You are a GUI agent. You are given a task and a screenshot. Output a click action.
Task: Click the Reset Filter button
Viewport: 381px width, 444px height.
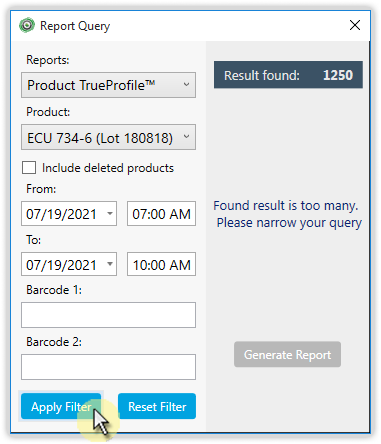click(x=157, y=406)
